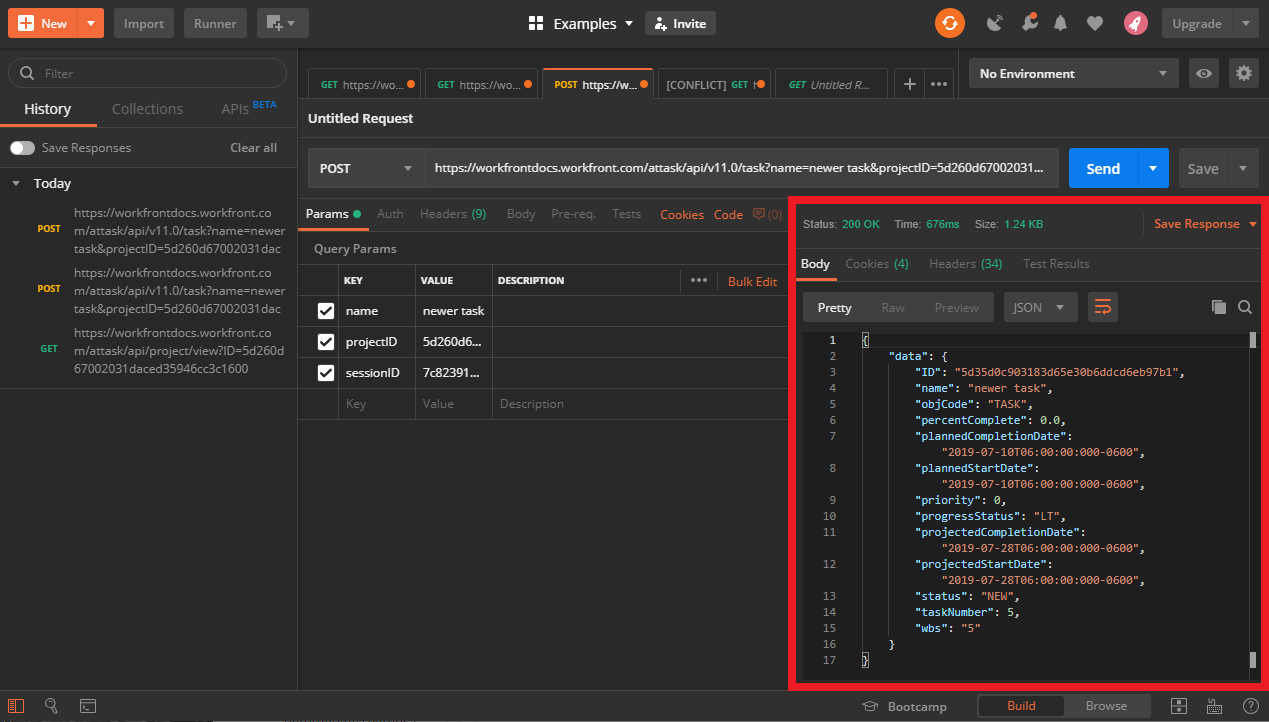Add a new request tab with plus

pyautogui.click(x=909, y=84)
